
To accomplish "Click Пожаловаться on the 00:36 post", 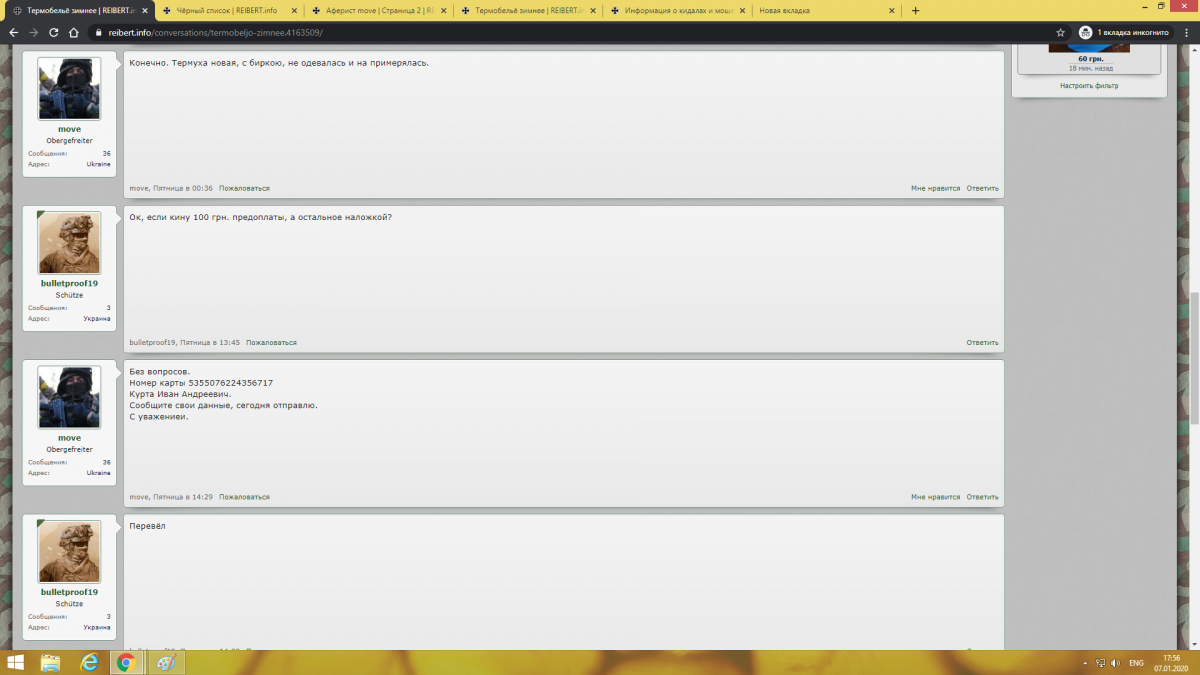I will click(244, 188).
